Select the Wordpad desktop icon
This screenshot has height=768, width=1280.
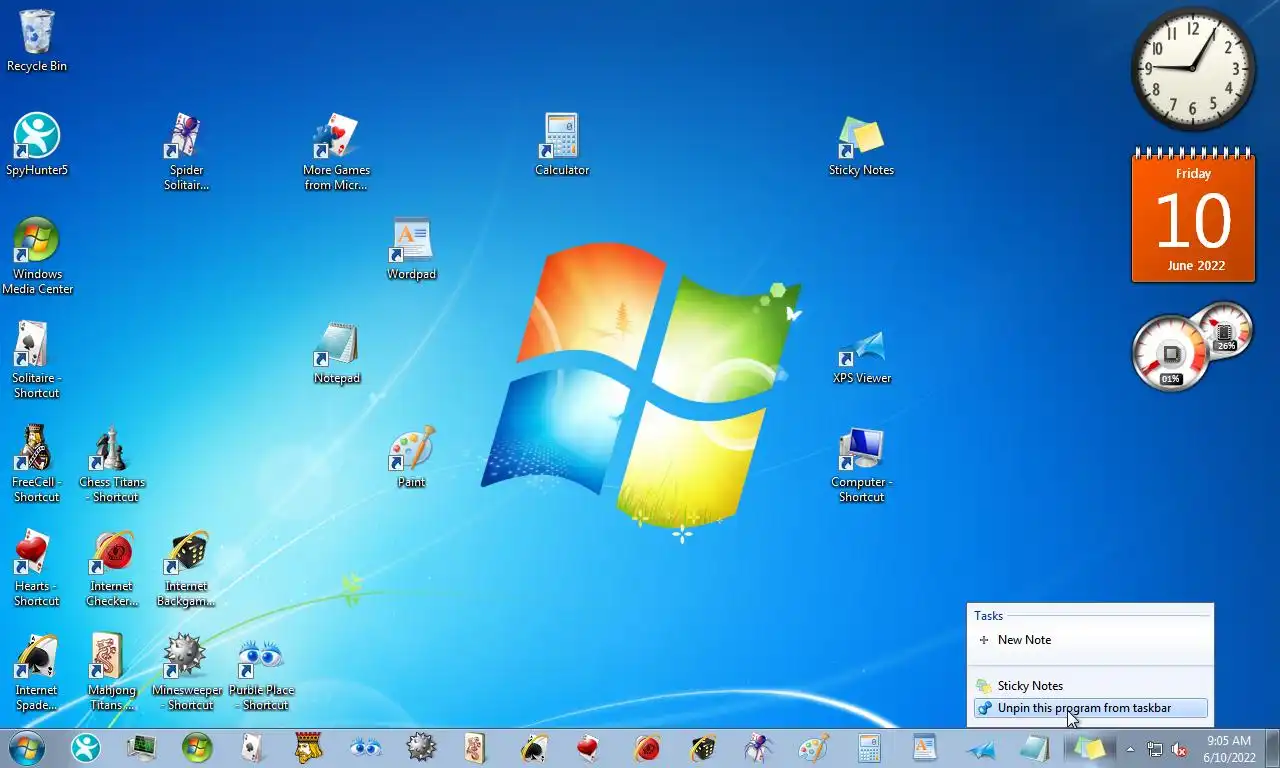(x=411, y=248)
